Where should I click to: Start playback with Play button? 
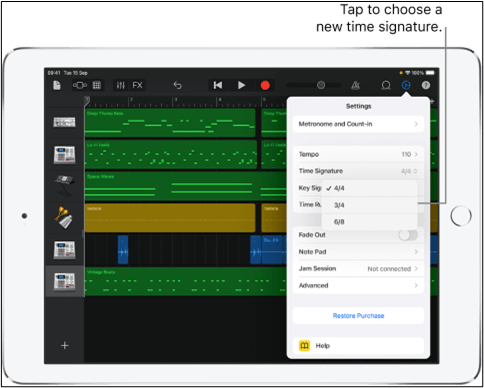pos(241,85)
